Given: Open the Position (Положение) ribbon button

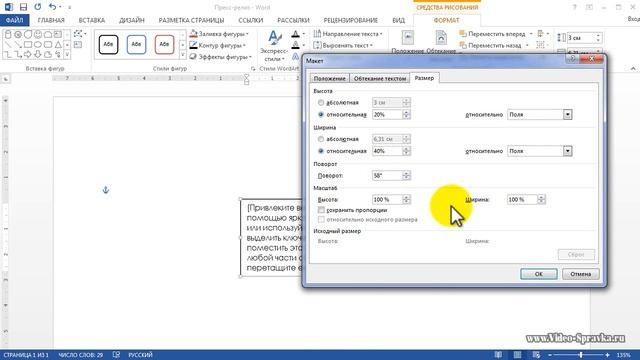Looking at the screenshot, I should click(x=408, y=42).
